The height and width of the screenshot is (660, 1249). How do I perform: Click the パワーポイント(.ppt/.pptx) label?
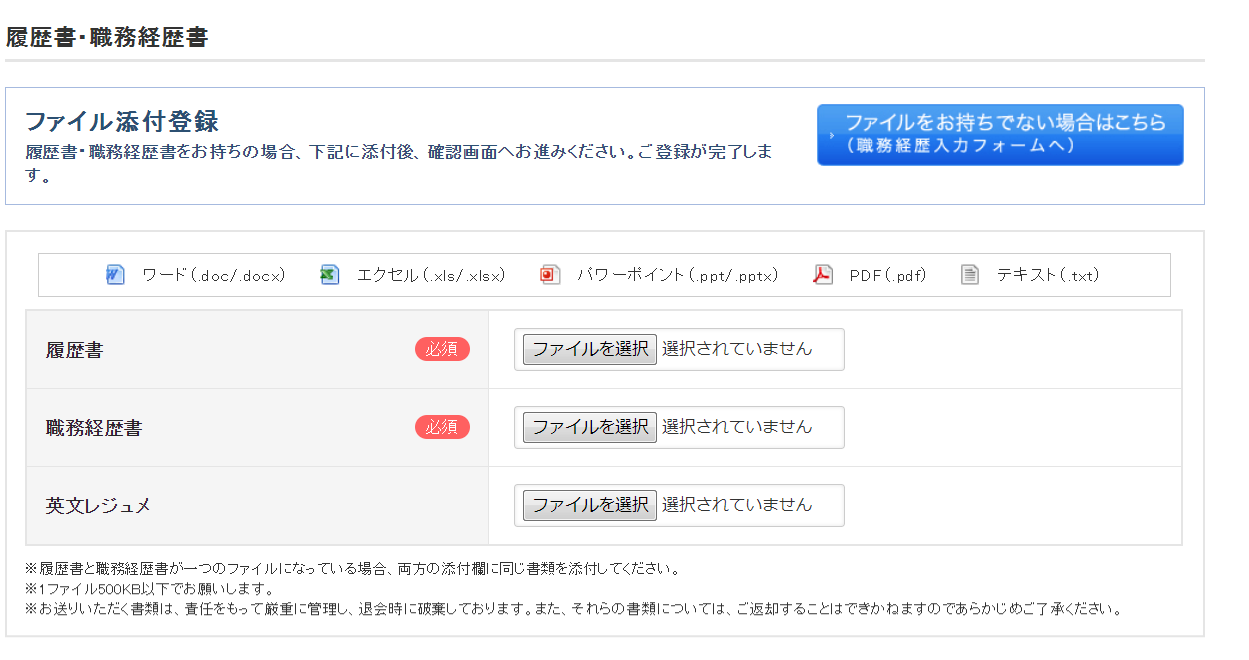pos(677,275)
